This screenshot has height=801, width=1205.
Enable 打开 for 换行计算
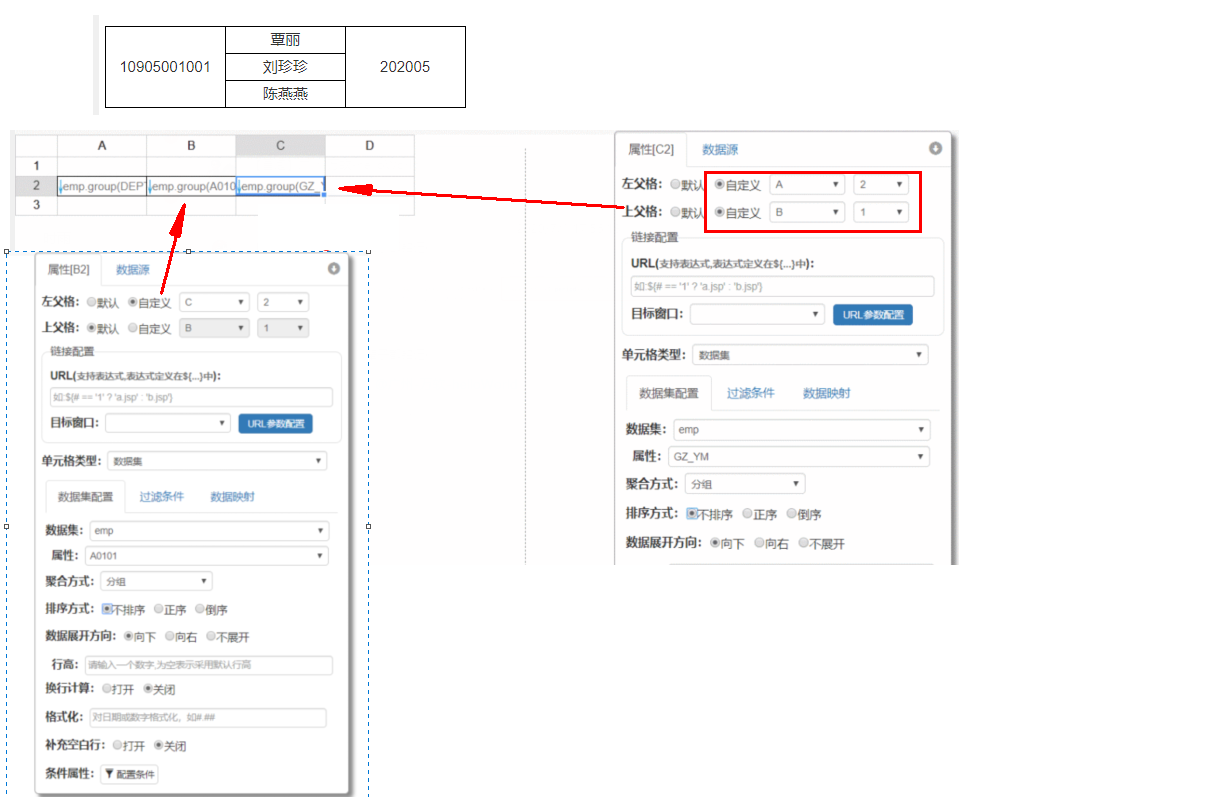(108, 688)
